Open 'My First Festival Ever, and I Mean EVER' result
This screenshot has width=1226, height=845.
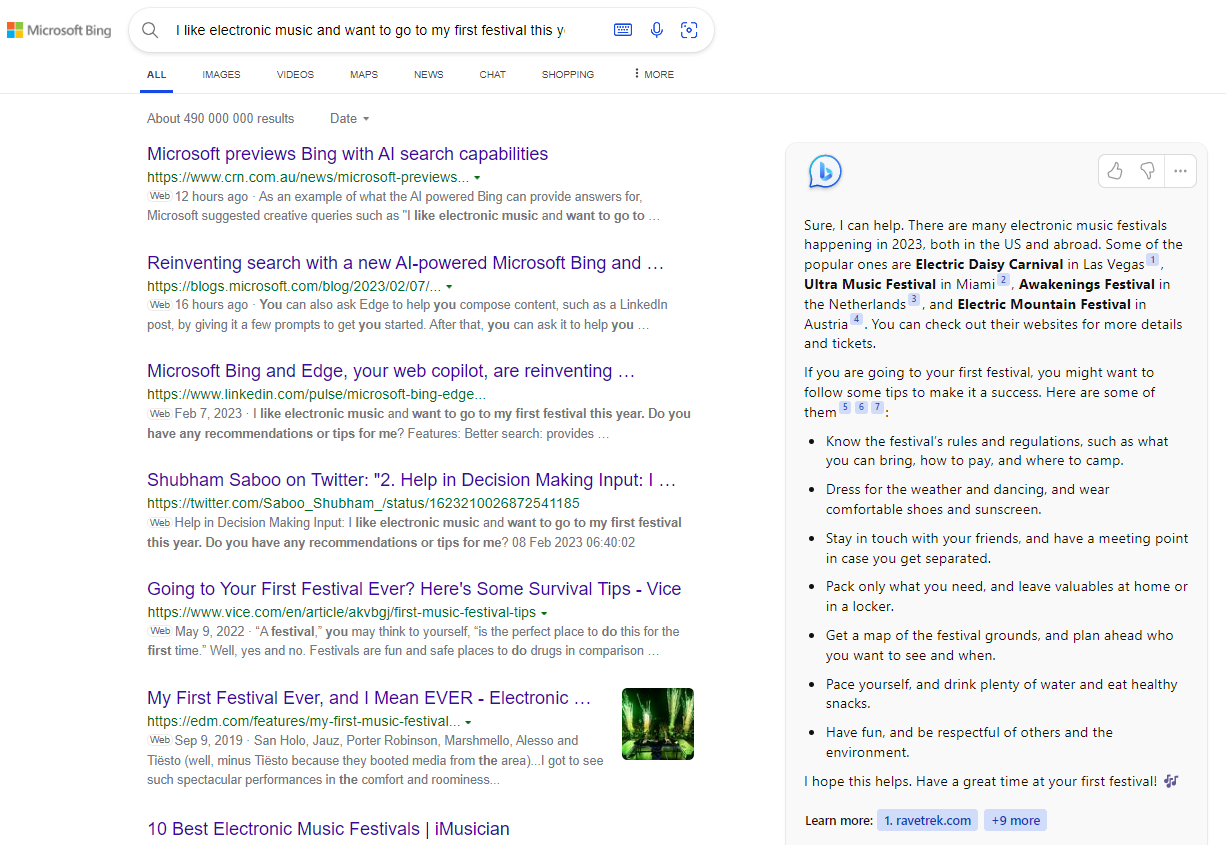369,698
